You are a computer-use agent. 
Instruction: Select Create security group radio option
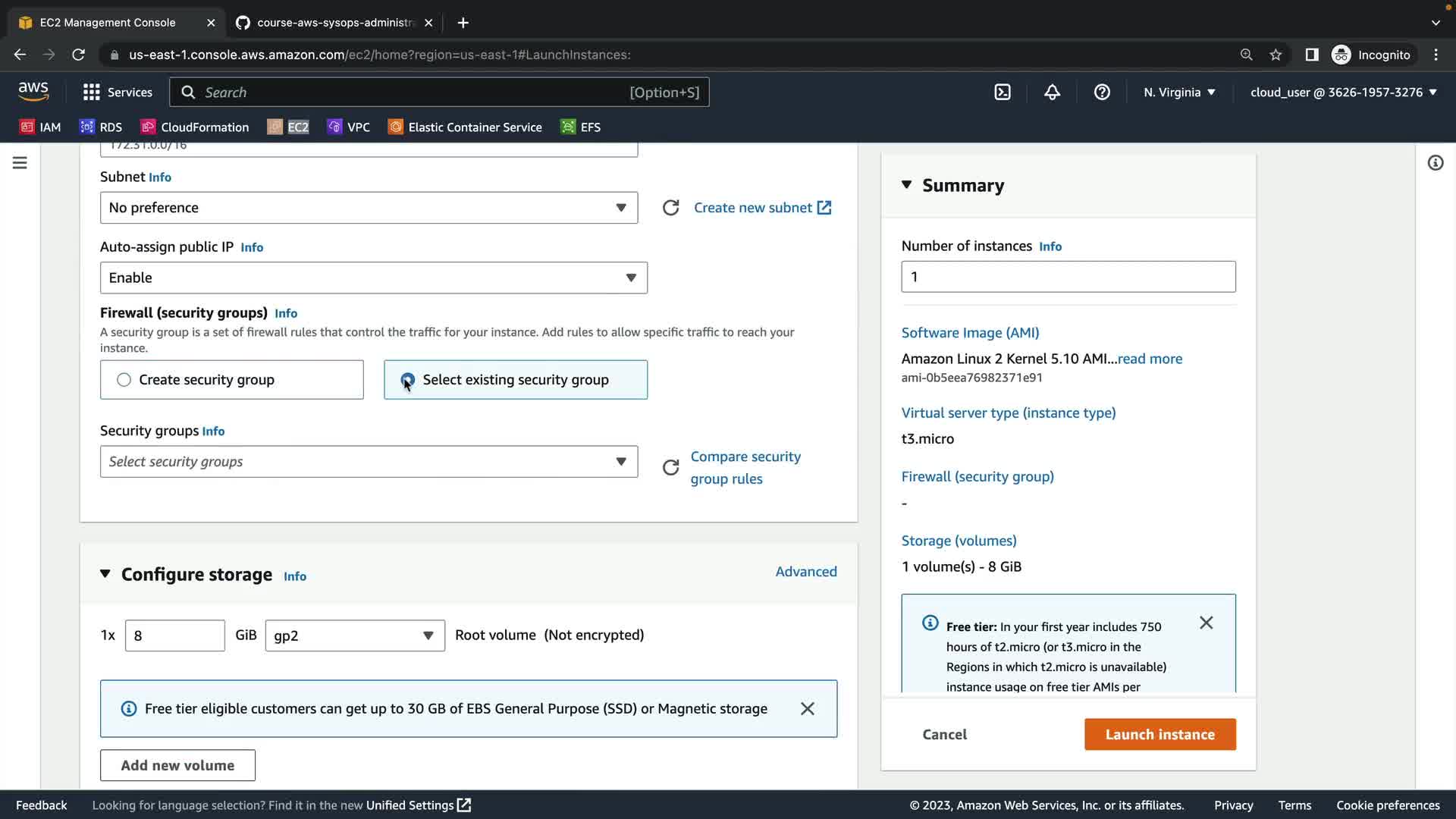[124, 380]
